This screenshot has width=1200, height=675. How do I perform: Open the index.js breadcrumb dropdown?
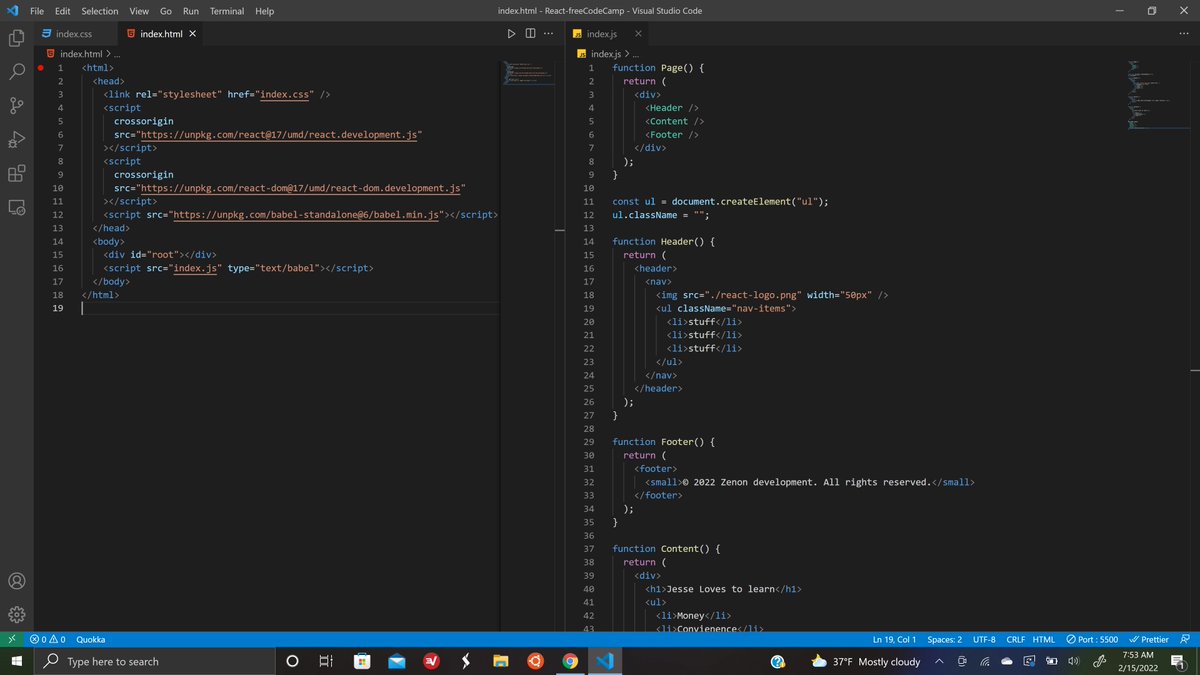pos(605,54)
